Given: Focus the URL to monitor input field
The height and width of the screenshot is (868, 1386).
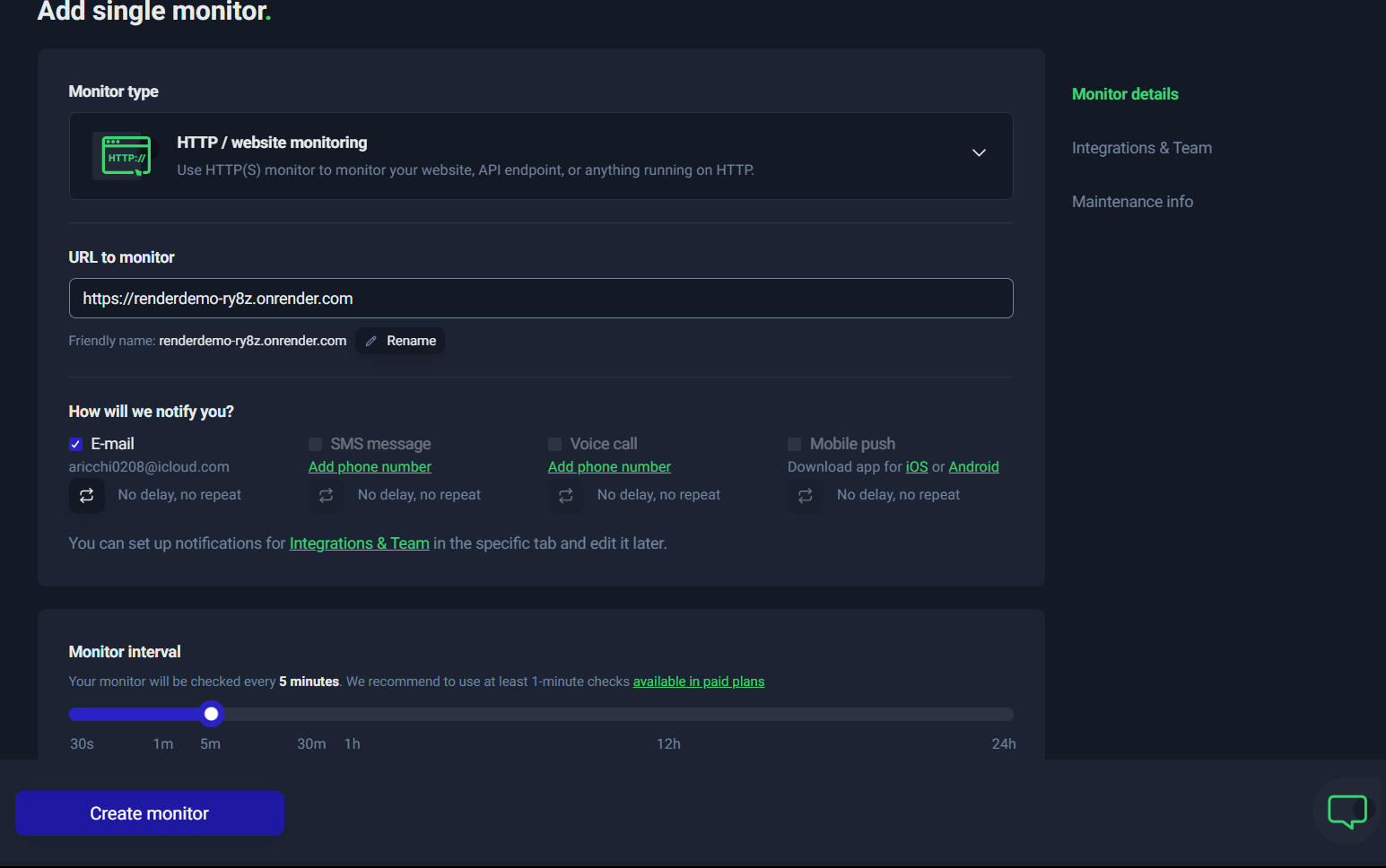Looking at the screenshot, I should pos(541,299).
